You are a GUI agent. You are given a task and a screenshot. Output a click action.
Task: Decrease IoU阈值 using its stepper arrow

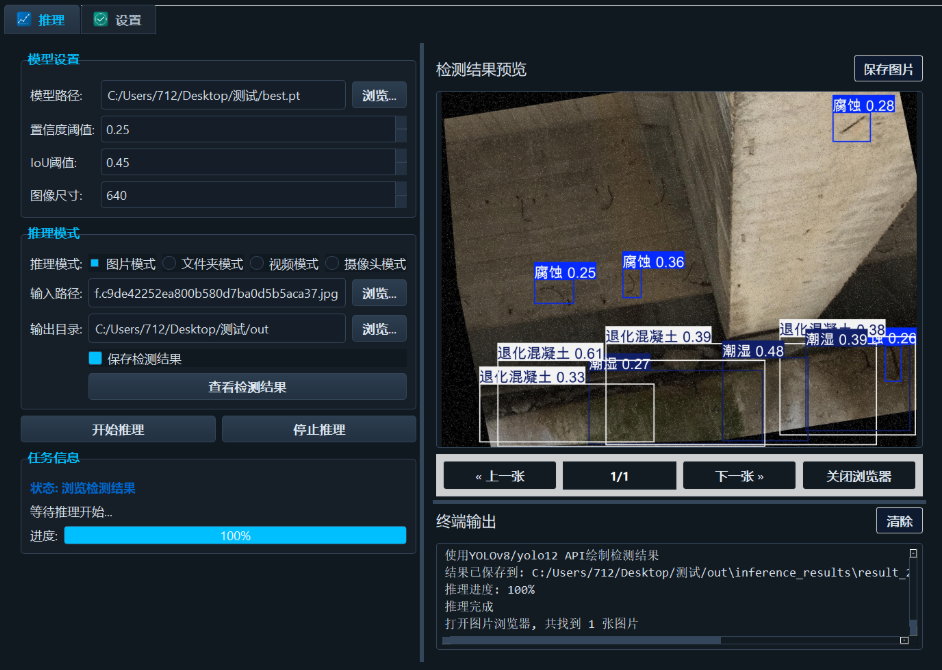point(401,168)
